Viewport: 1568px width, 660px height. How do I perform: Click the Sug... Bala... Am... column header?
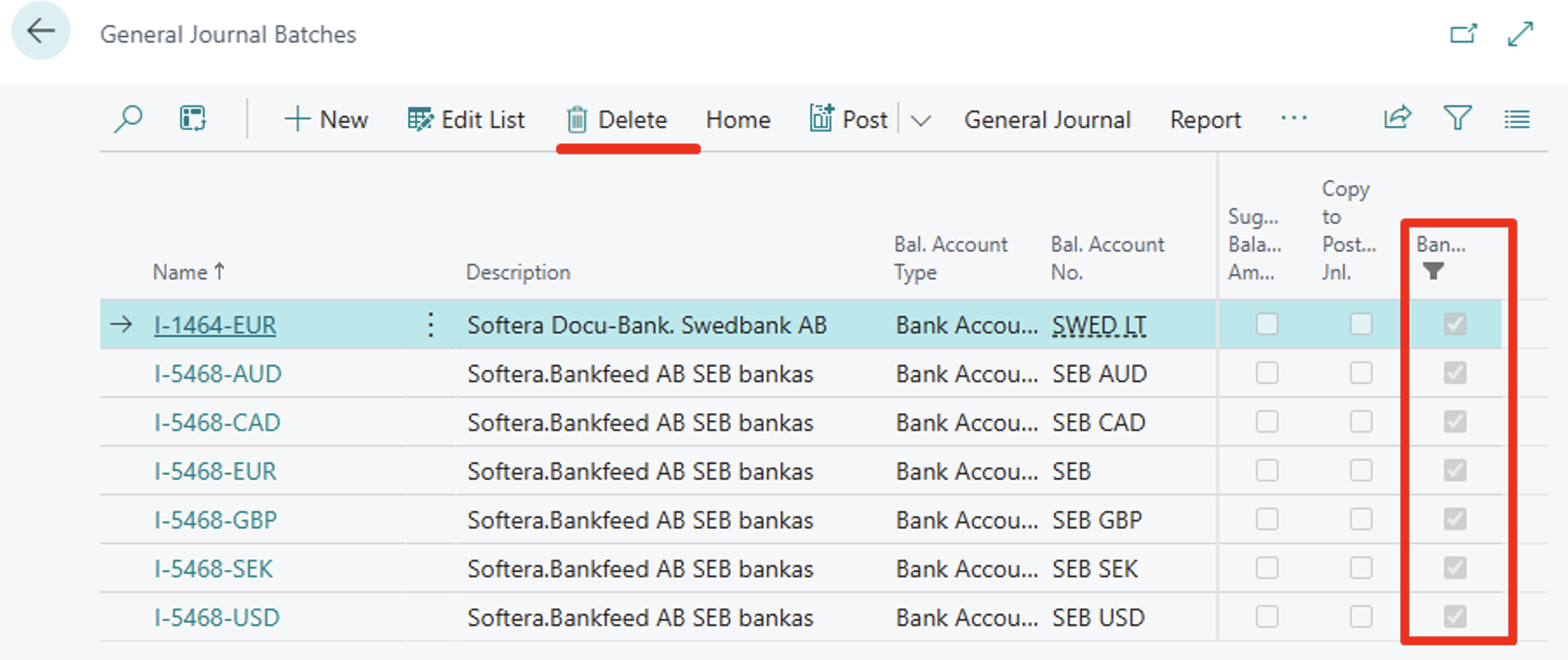click(x=1254, y=245)
